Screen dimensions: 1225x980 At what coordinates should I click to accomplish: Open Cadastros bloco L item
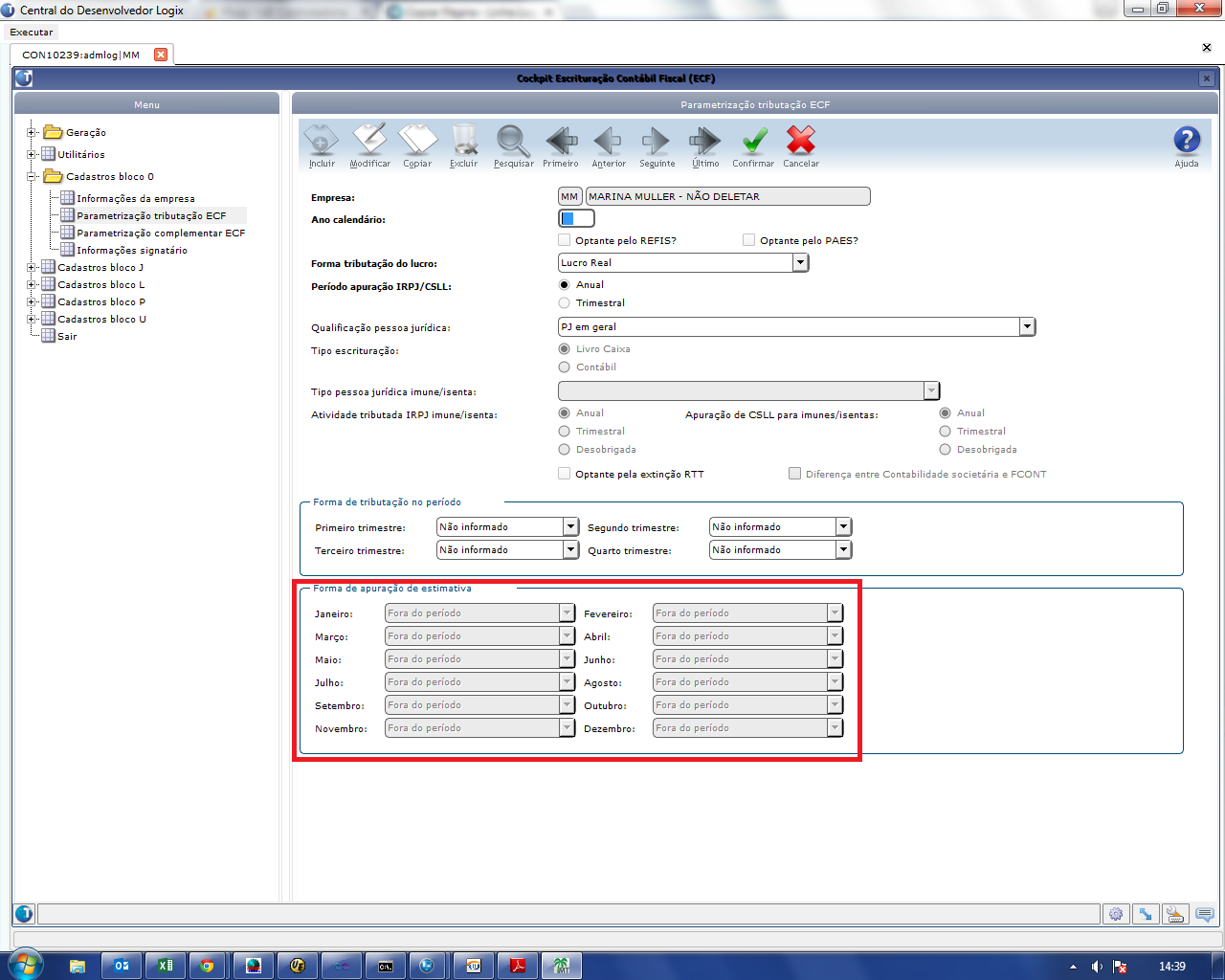[100, 284]
